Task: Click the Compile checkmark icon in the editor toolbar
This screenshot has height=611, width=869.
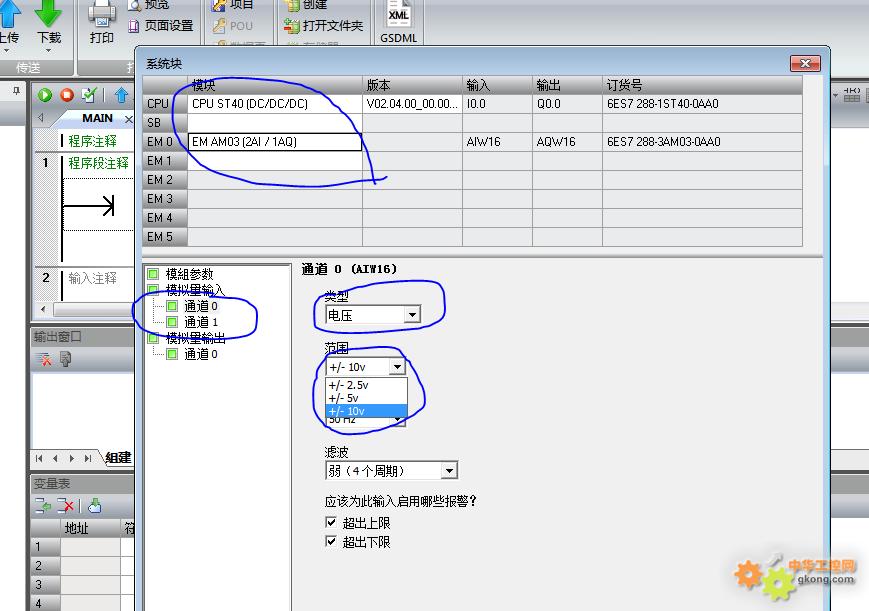Action: pyautogui.click(x=89, y=95)
